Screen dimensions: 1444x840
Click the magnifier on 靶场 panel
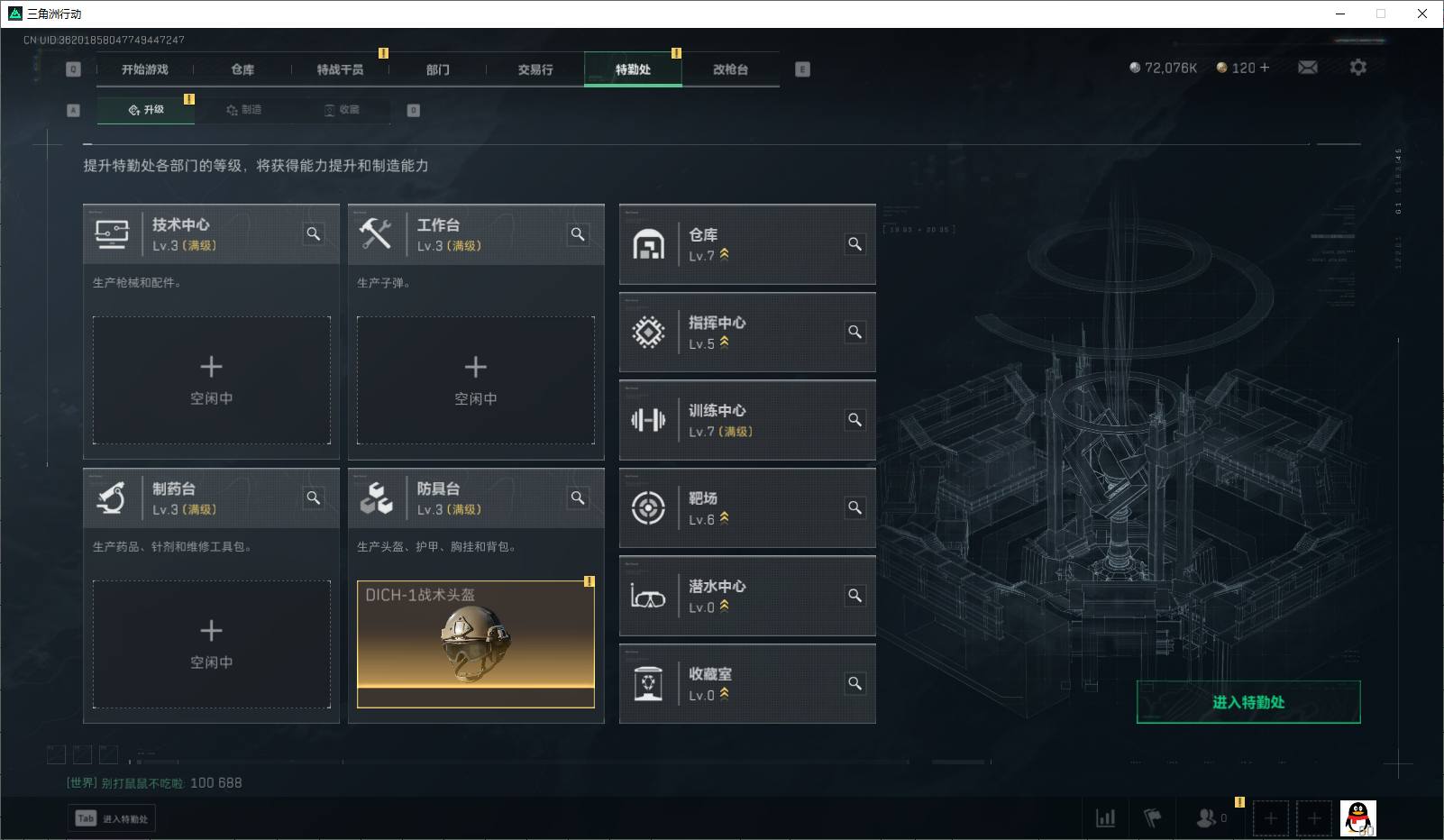click(x=855, y=507)
